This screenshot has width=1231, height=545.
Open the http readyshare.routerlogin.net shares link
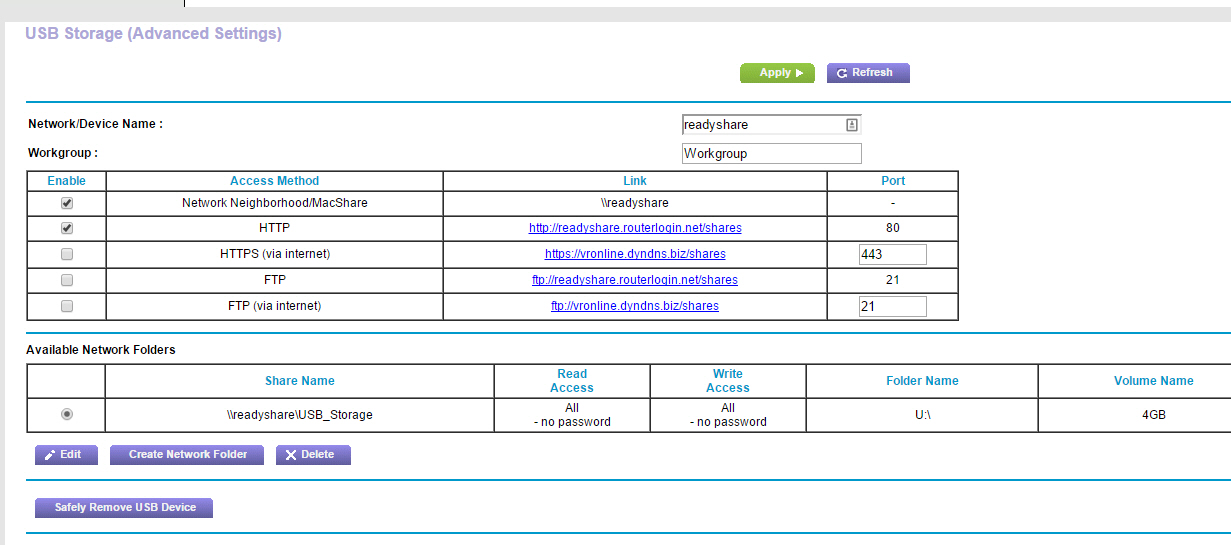(635, 228)
